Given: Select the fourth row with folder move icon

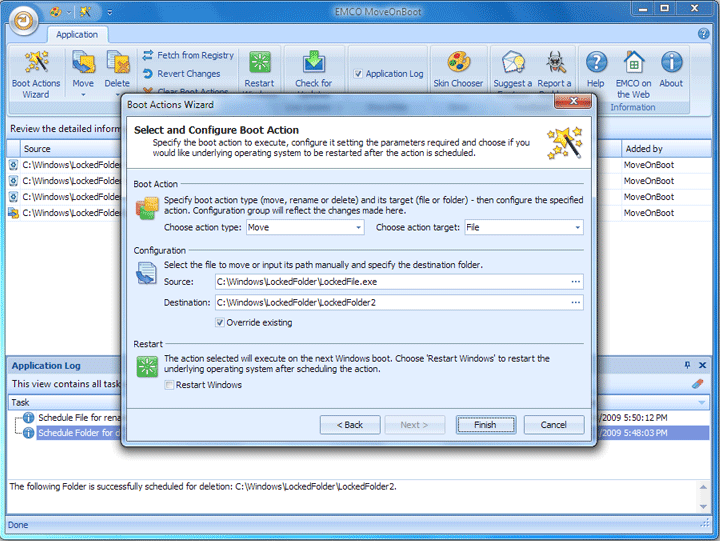Looking at the screenshot, I should tap(13, 213).
